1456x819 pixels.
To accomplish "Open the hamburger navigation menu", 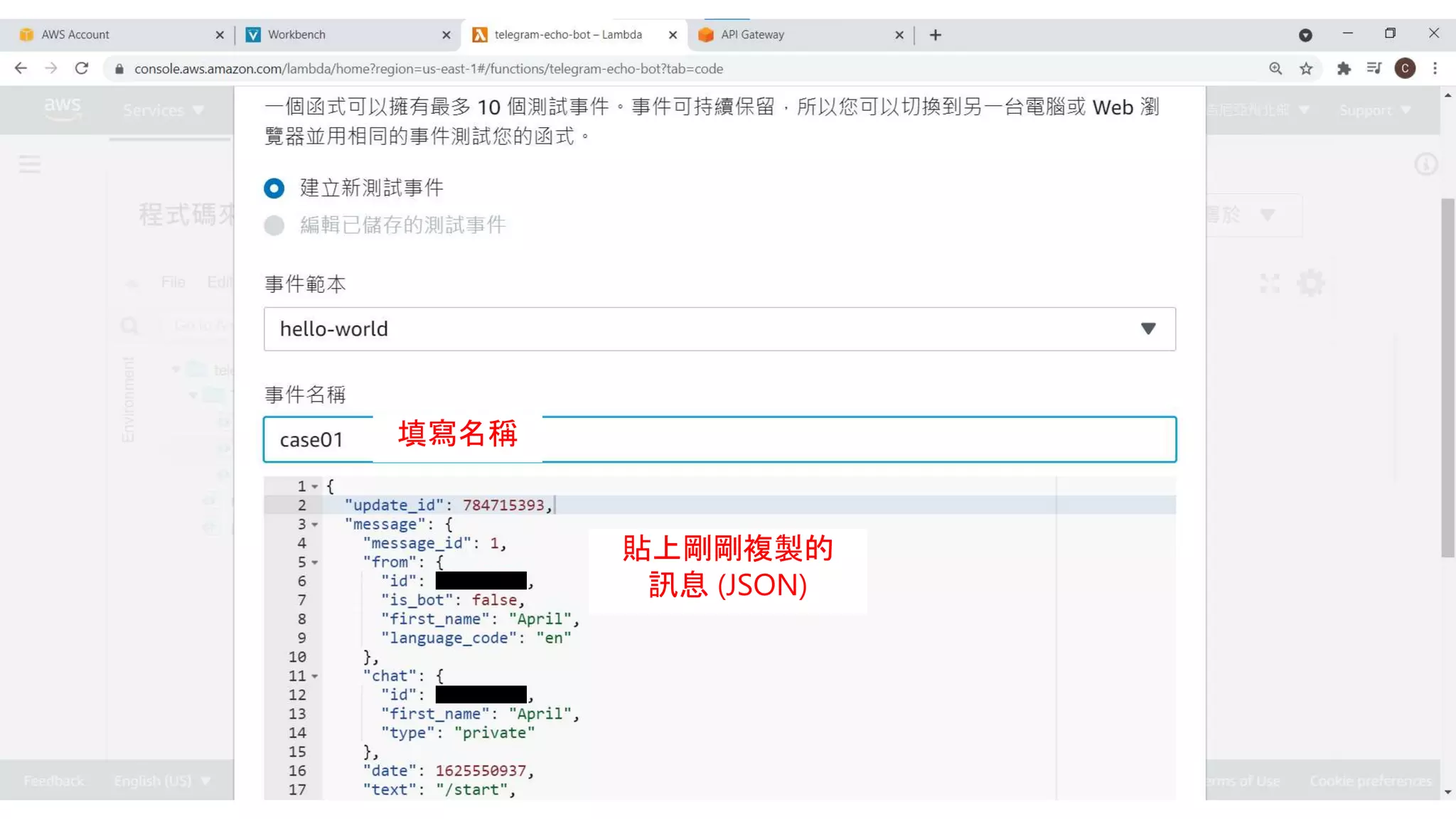I will pos(30,164).
